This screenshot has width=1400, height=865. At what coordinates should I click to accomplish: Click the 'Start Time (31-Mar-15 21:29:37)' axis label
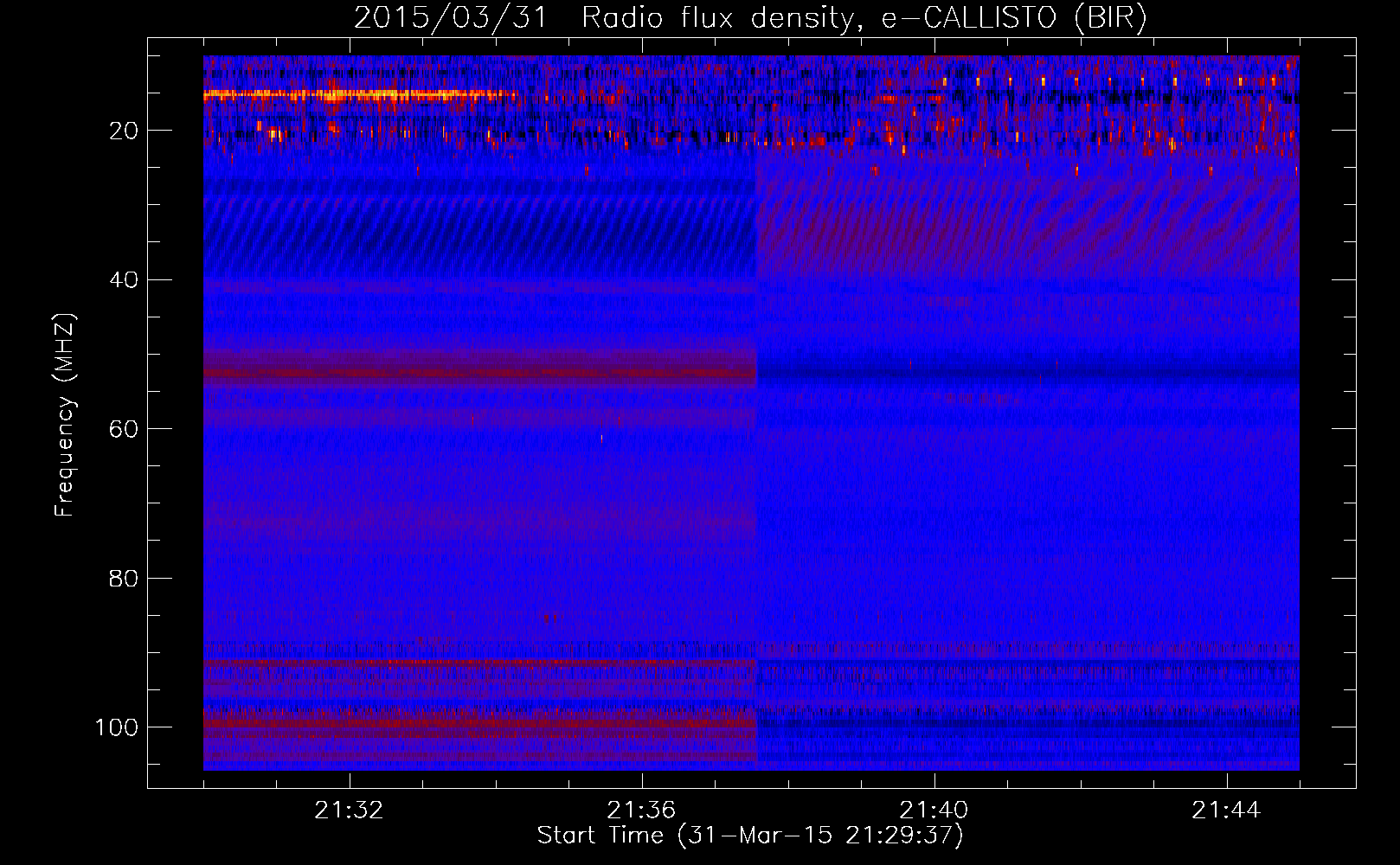click(x=750, y=836)
